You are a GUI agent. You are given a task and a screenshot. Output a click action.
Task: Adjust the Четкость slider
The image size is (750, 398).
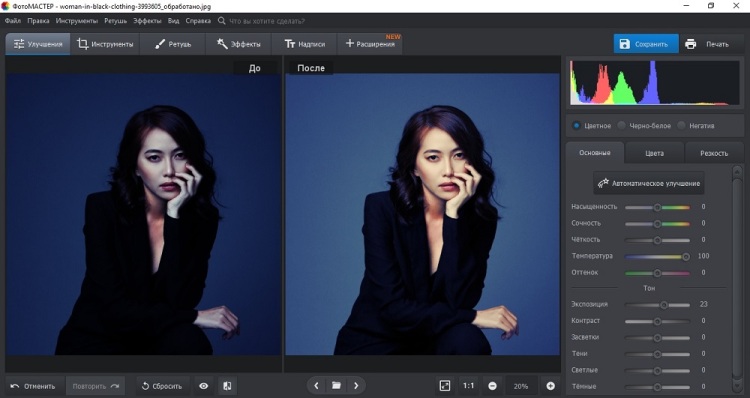pyautogui.click(x=657, y=240)
